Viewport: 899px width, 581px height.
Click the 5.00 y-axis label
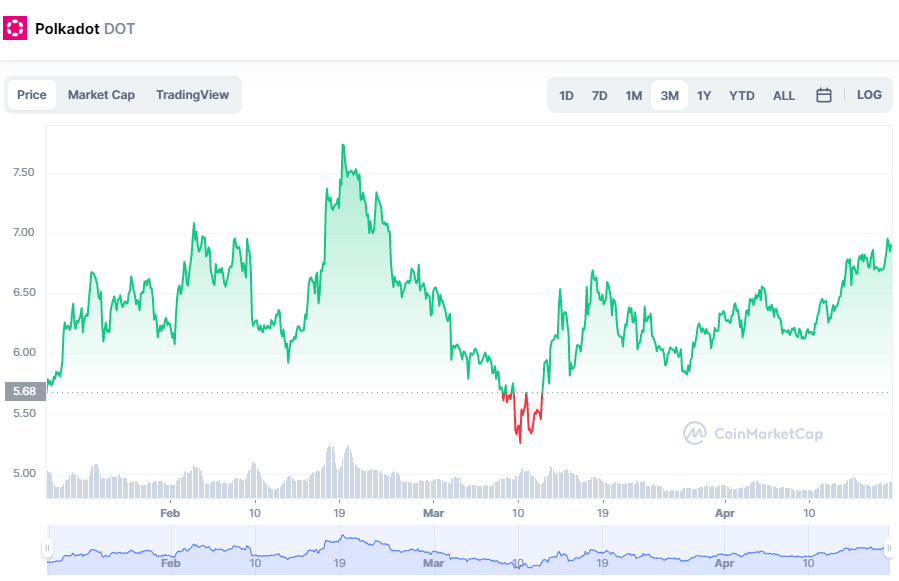pyautogui.click(x=24, y=473)
